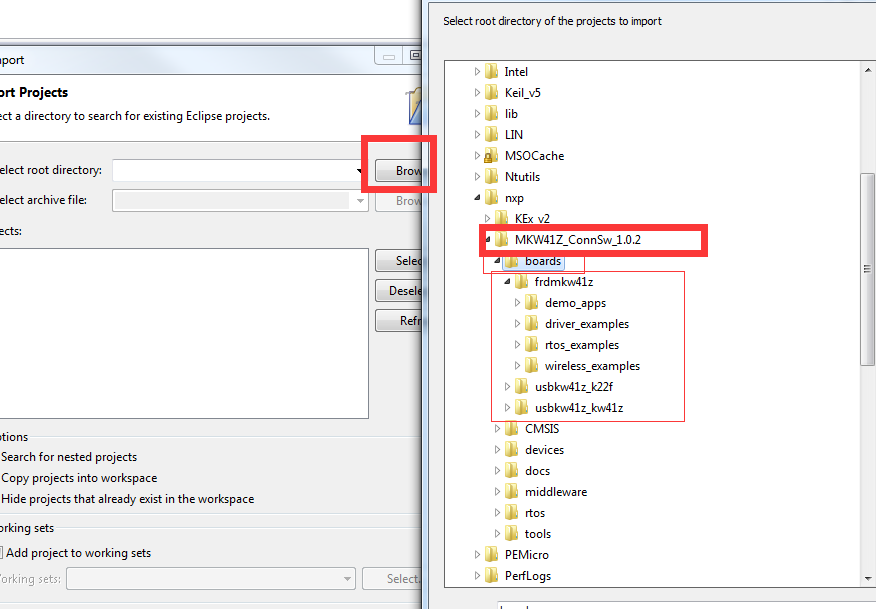
Task: Click the driver_examples folder icon
Action: pyautogui.click(x=532, y=324)
